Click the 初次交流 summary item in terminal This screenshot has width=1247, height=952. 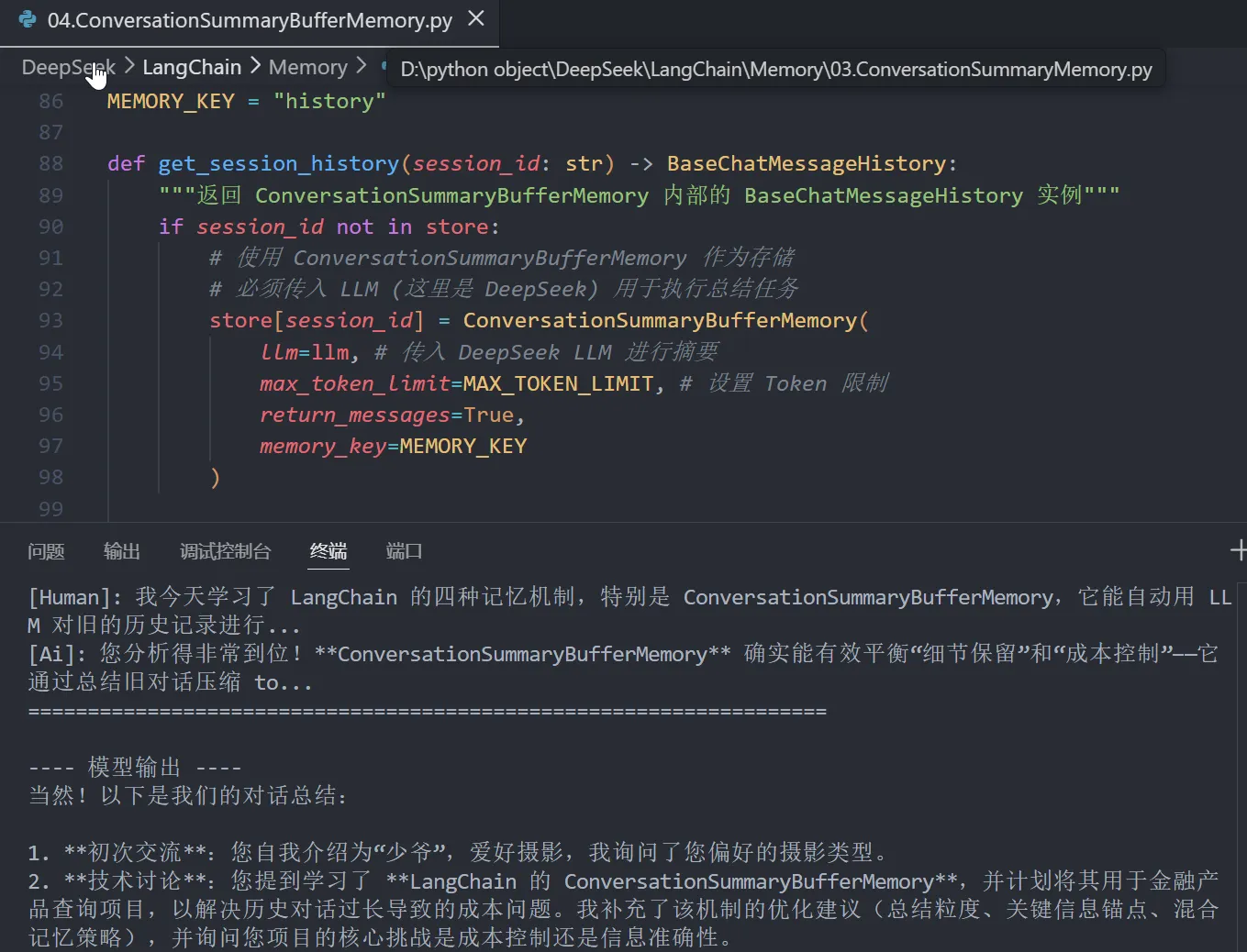pos(459,852)
